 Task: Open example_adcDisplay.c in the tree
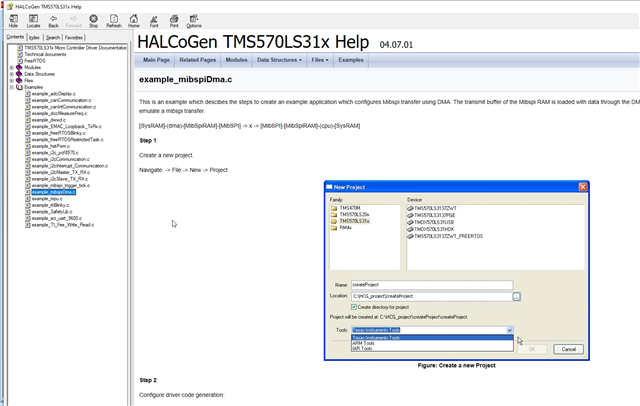(x=53, y=94)
